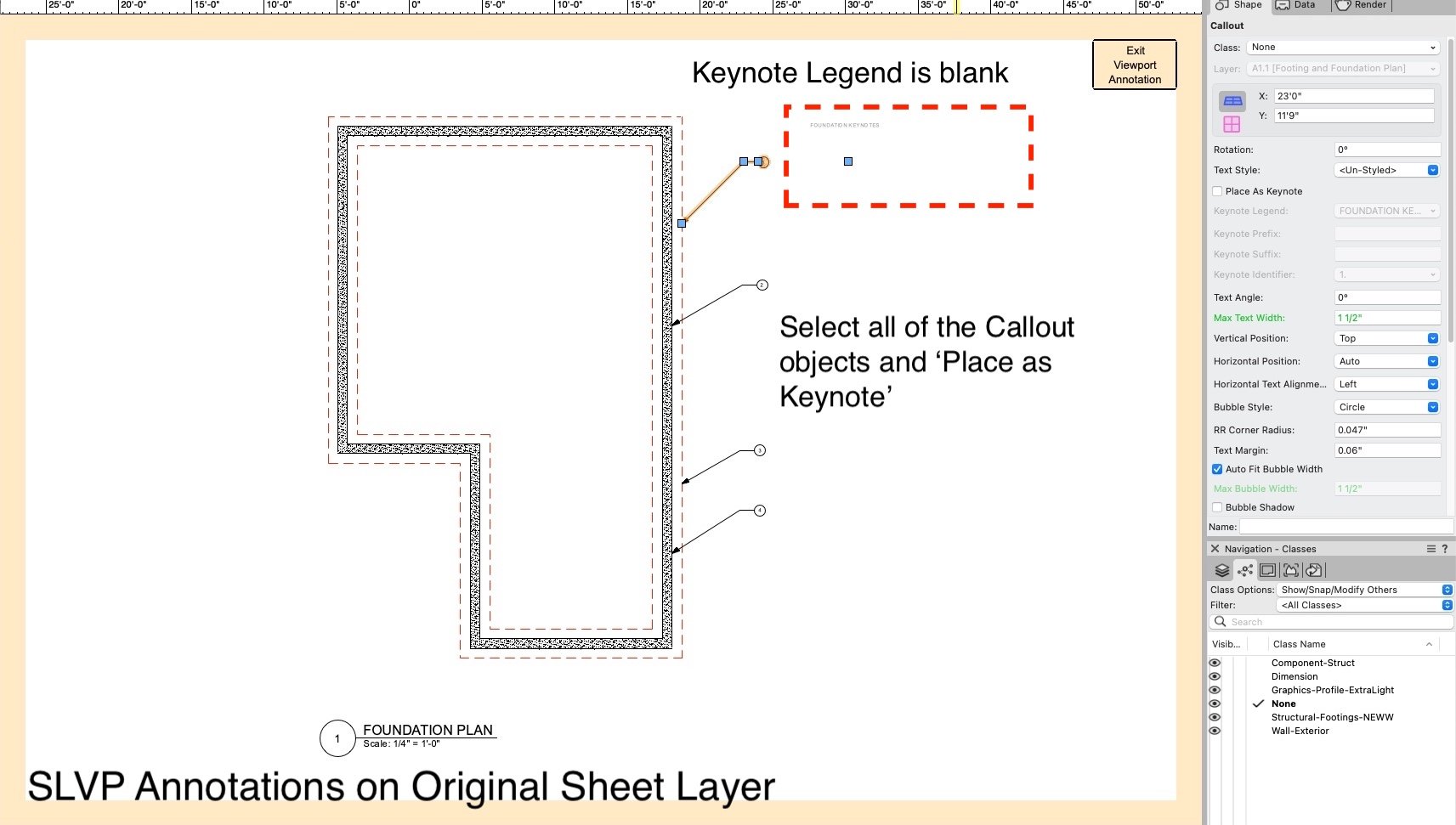
Task: Click the classes Search field
Action: point(1334,622)
